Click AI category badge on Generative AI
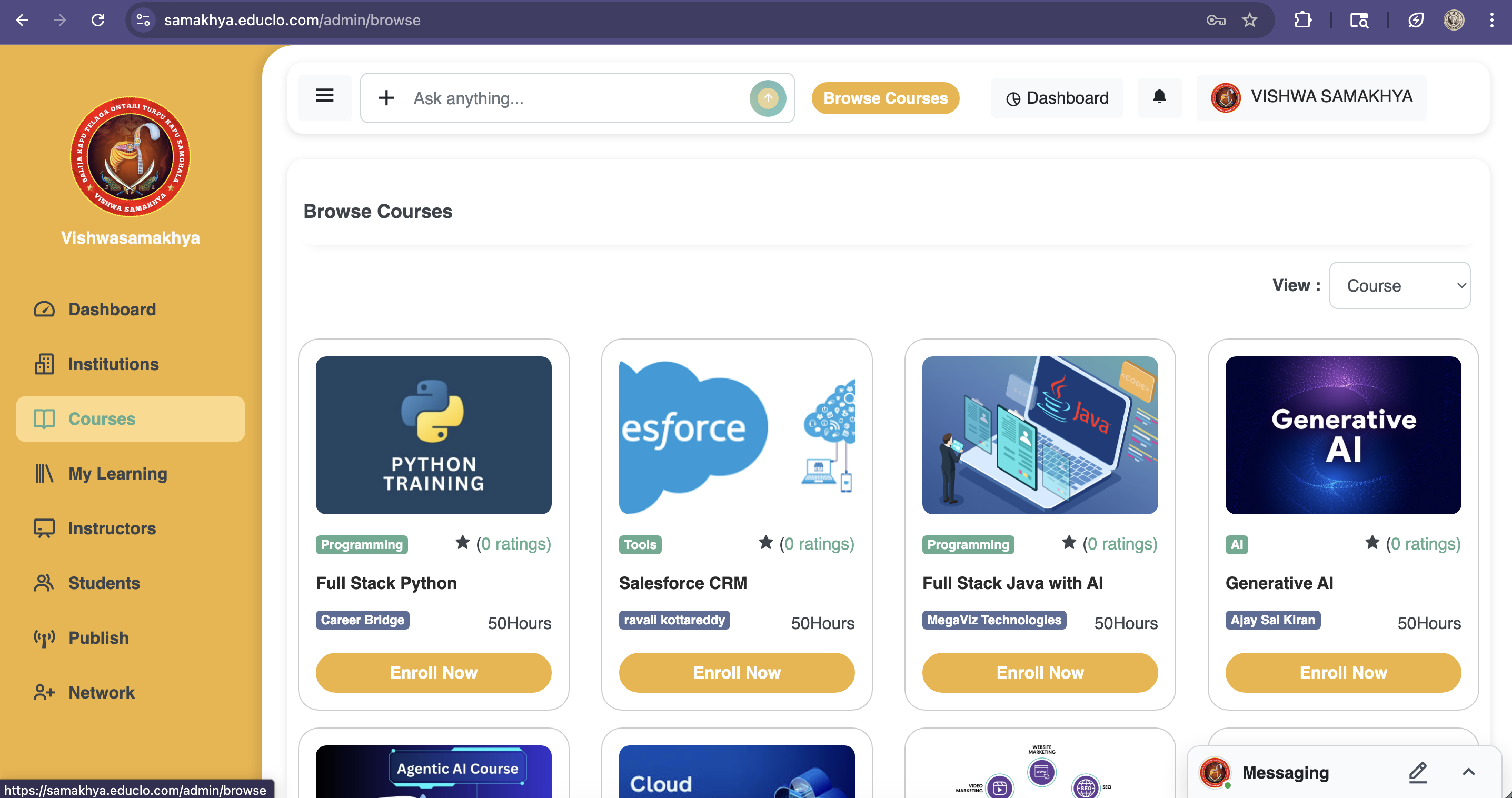The height and width of the screenshot is (798, 1512). (x=1237, y=544)
